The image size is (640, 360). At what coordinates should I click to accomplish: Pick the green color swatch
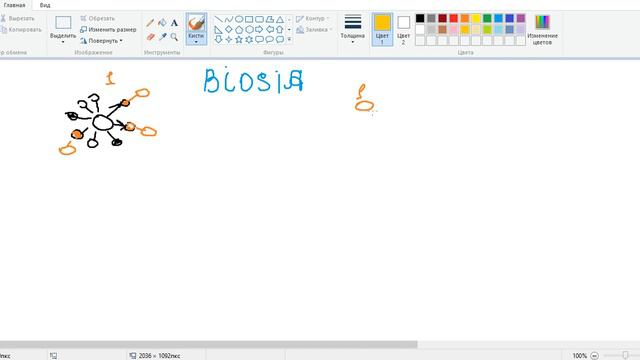(x=487, y=18)
